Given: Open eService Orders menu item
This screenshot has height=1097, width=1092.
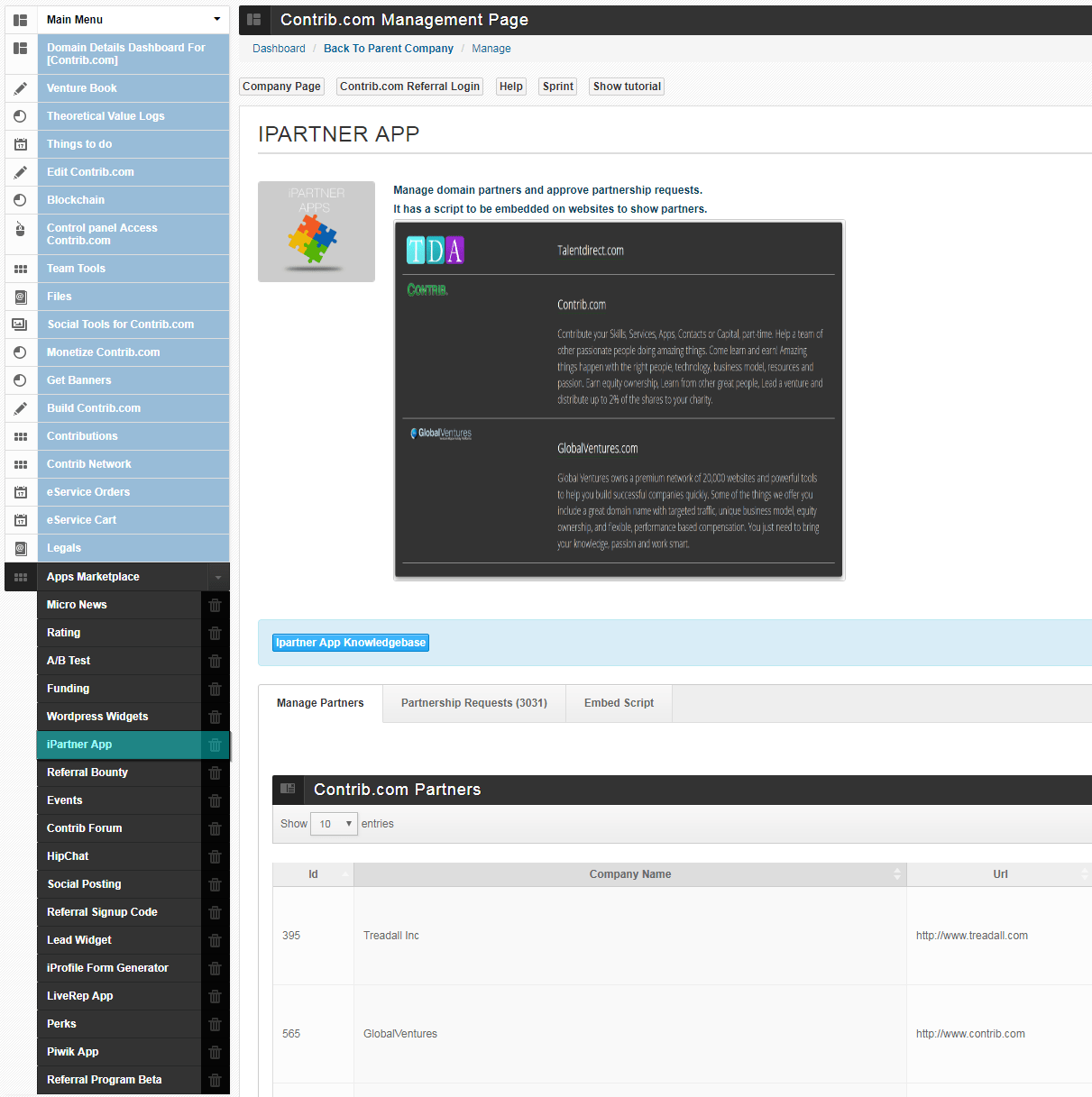Looking at the screenshot, I should pyautogui.click(x=133, y=492).
